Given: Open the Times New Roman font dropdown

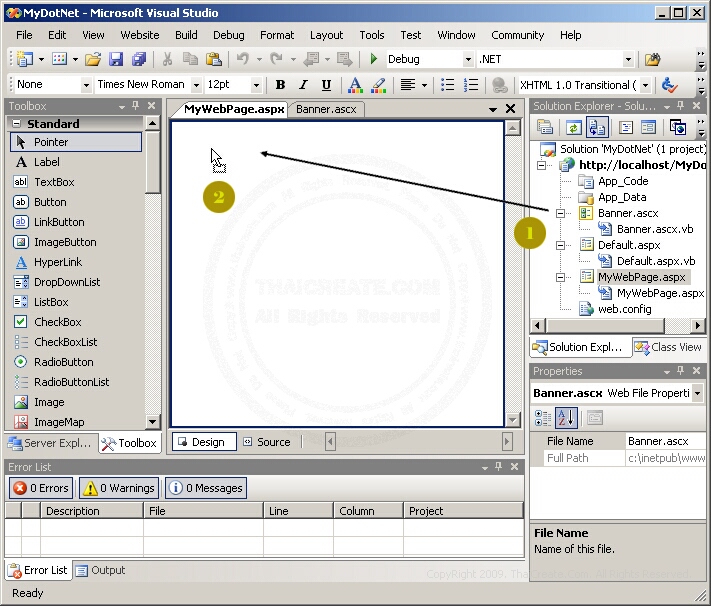Looking at the screenshot, I should (196, 85).
